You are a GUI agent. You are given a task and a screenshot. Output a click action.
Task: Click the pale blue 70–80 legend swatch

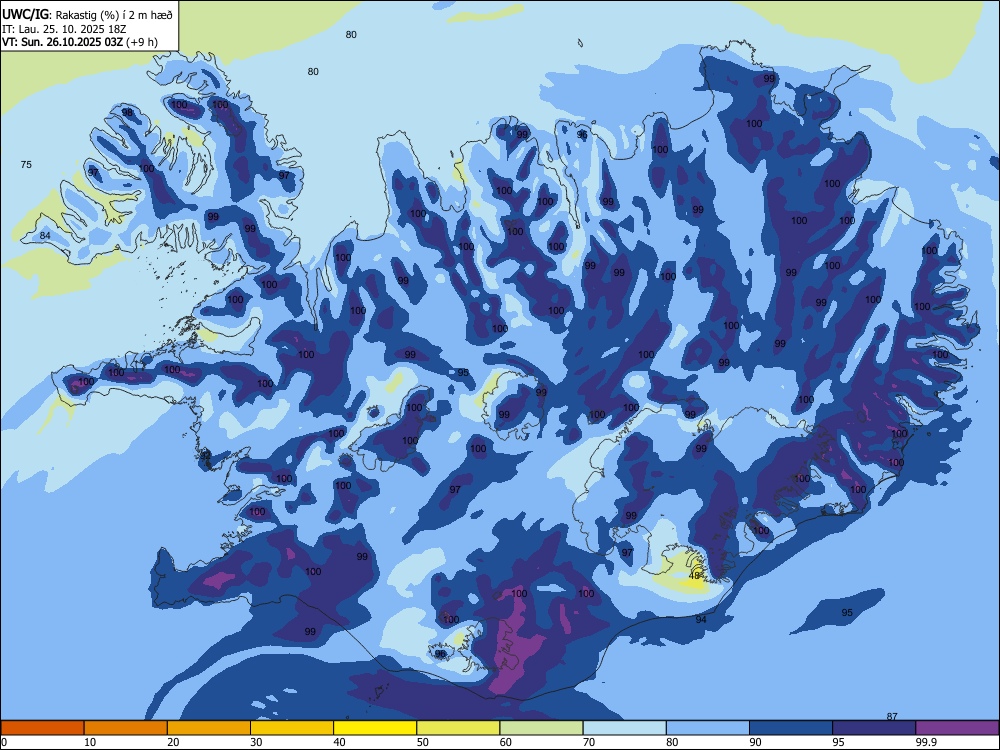tap(624, 728)
